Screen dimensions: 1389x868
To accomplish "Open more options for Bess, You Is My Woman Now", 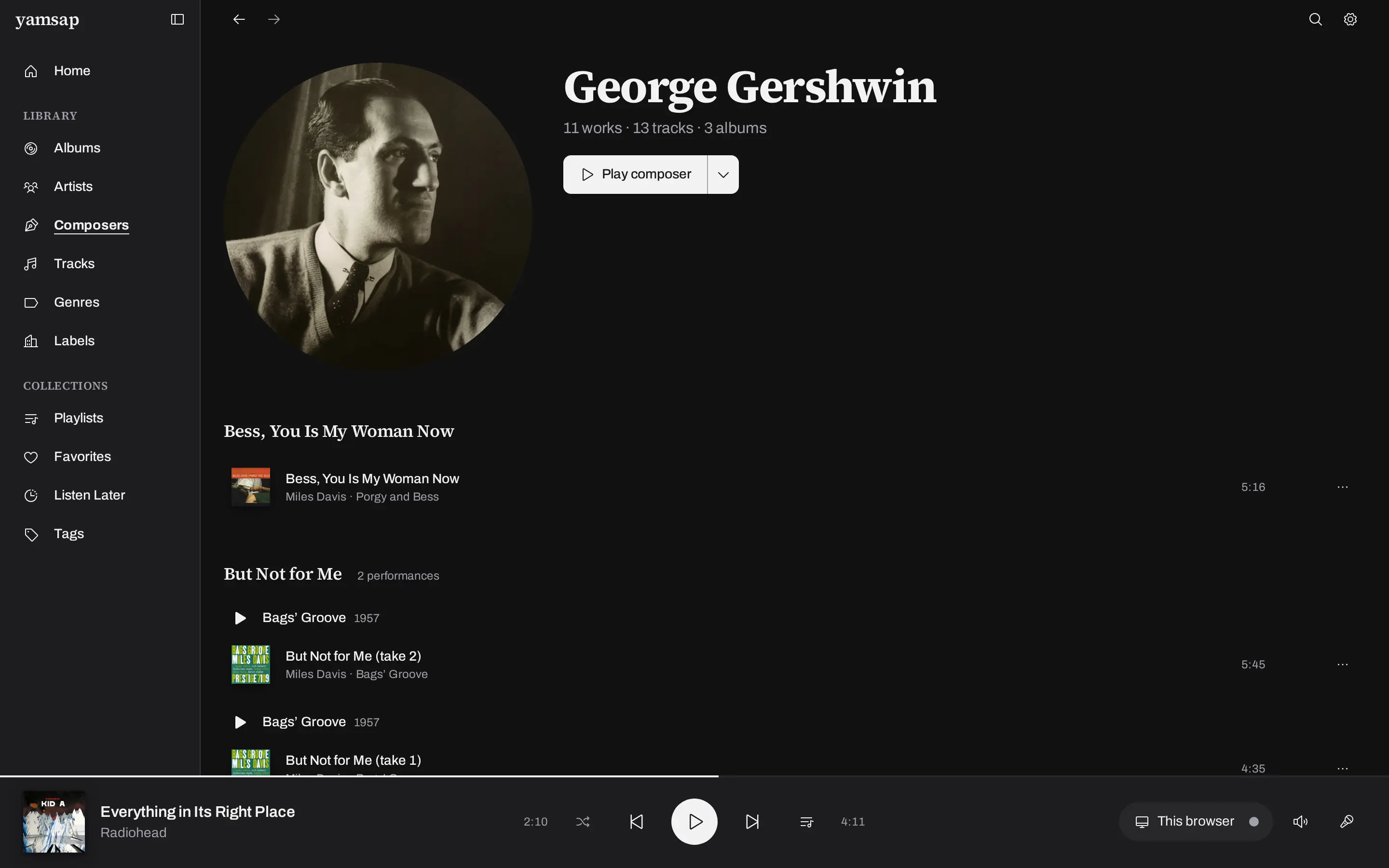I will 1342,487.
